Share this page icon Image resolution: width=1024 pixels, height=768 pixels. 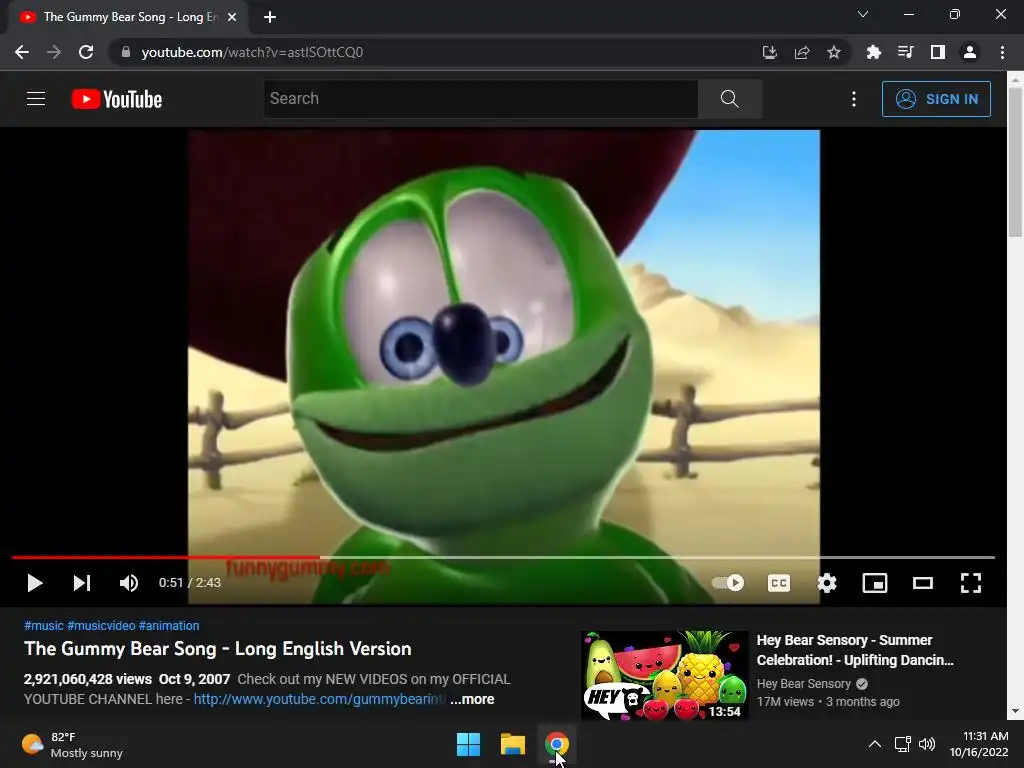pyautogui.click(x=802, y=52)
